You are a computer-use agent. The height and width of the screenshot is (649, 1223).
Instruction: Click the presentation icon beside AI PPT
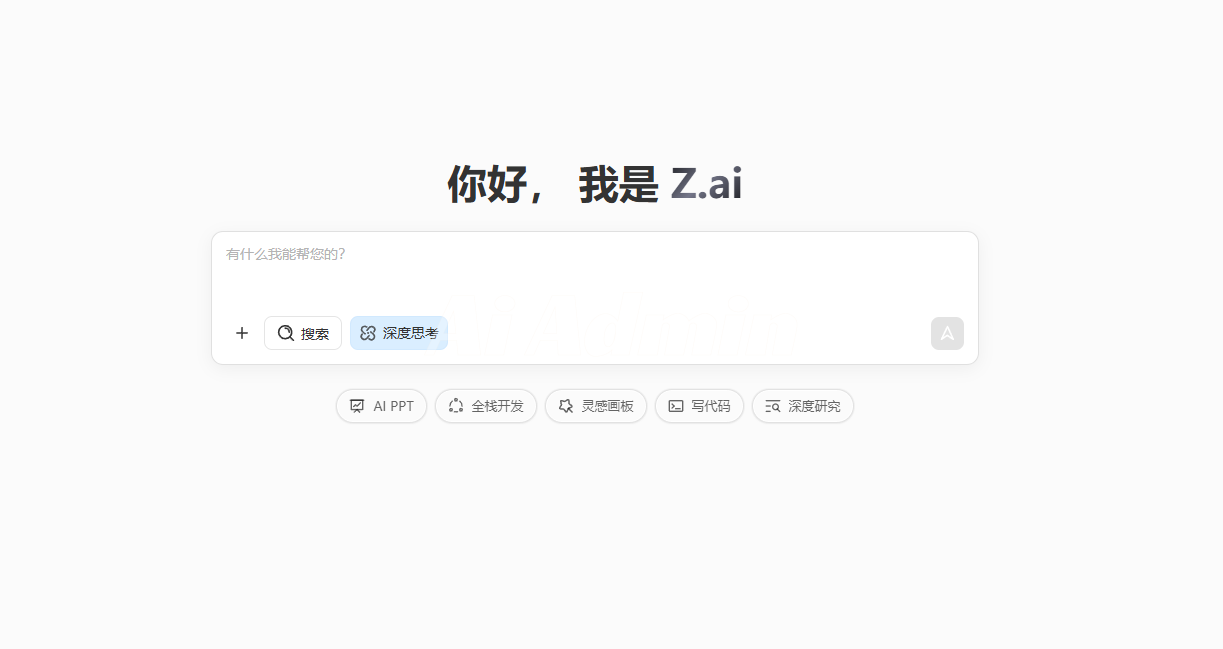coord(357,406)
